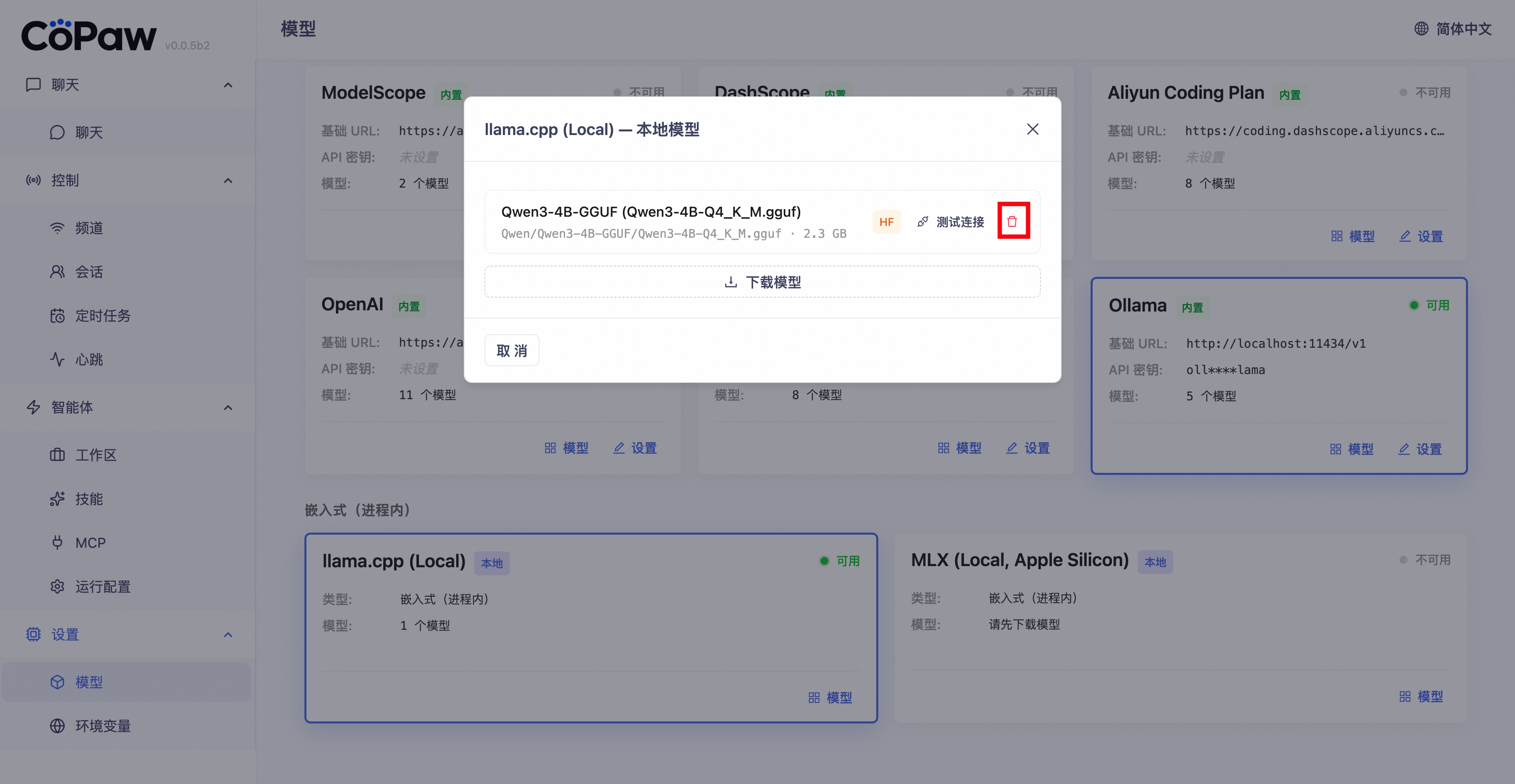Click the Qwen3-4B-GGUF model row
This screenshot has width=1515, height=784.
[x=671, y=222]
